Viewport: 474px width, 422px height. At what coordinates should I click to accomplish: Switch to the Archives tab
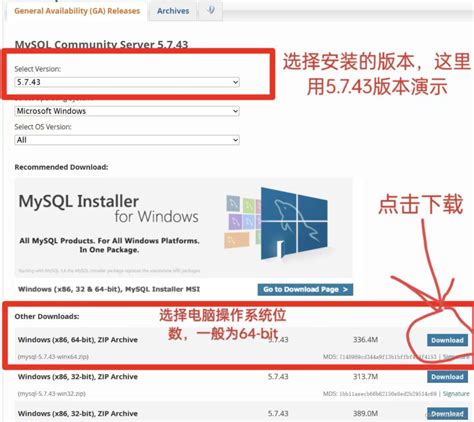tap(173, 11)
